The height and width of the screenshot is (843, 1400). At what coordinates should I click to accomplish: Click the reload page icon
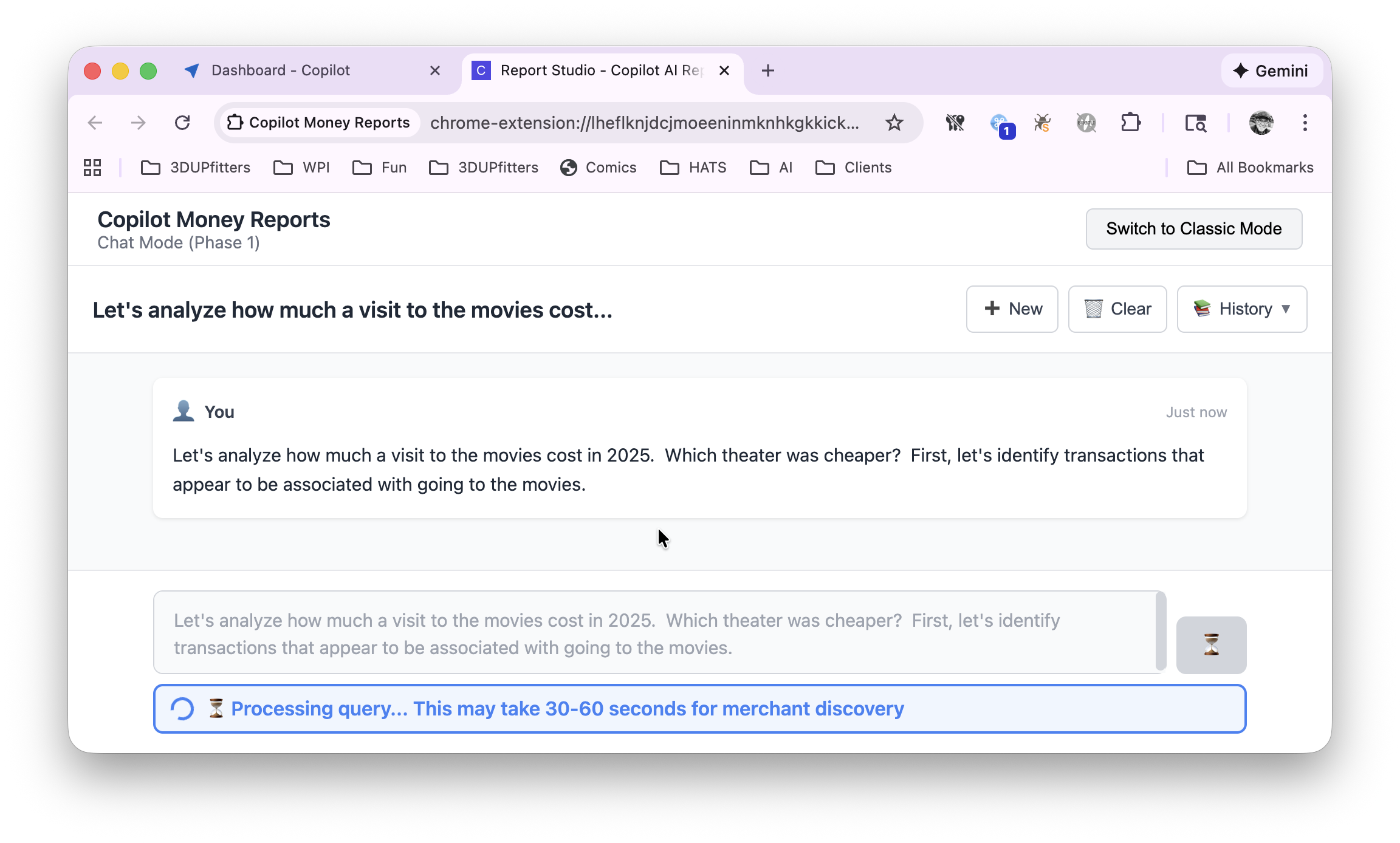182,123
